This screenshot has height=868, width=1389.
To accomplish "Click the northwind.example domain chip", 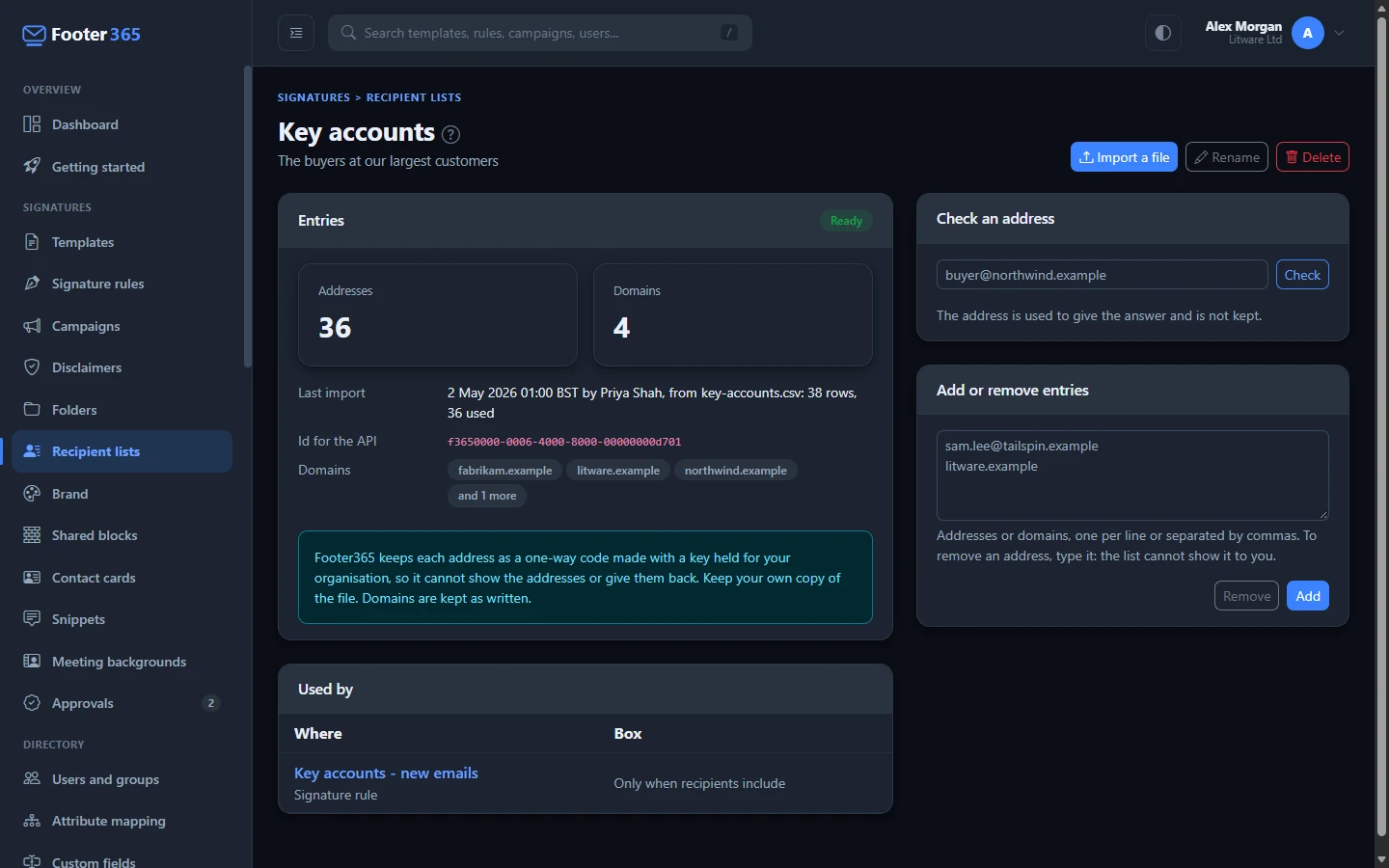I will click(736, 471).
